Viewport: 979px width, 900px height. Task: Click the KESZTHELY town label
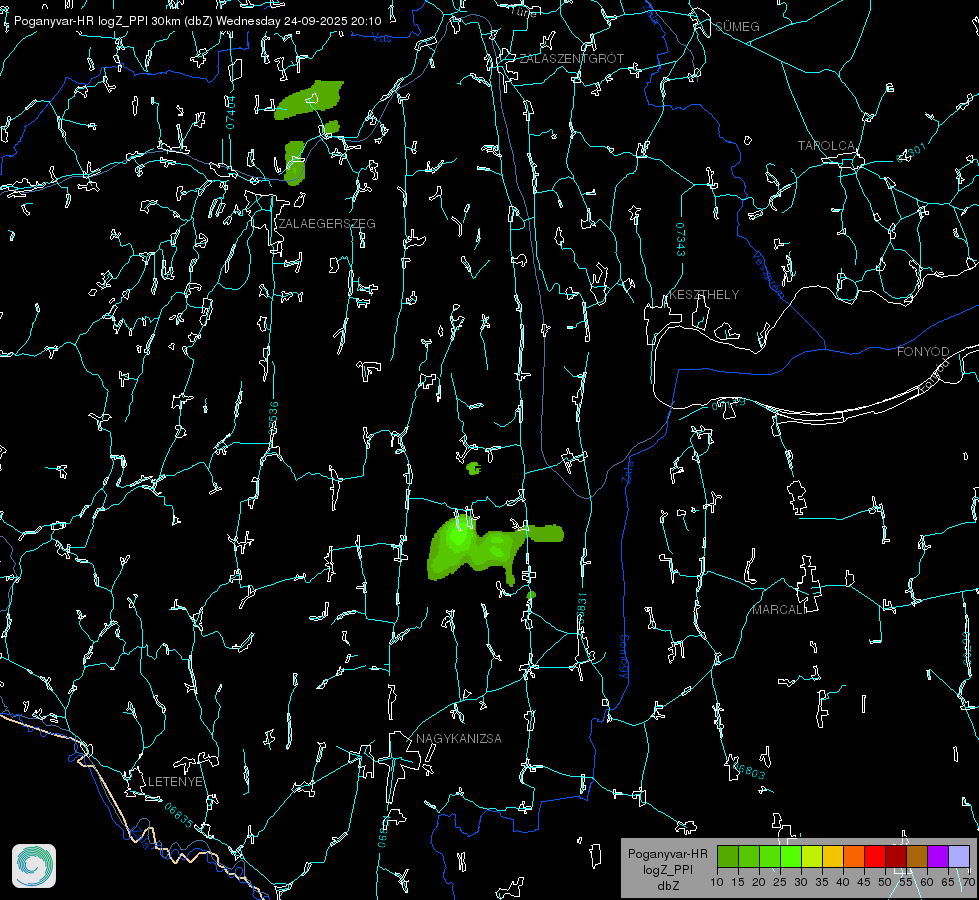tap(704, 294)
